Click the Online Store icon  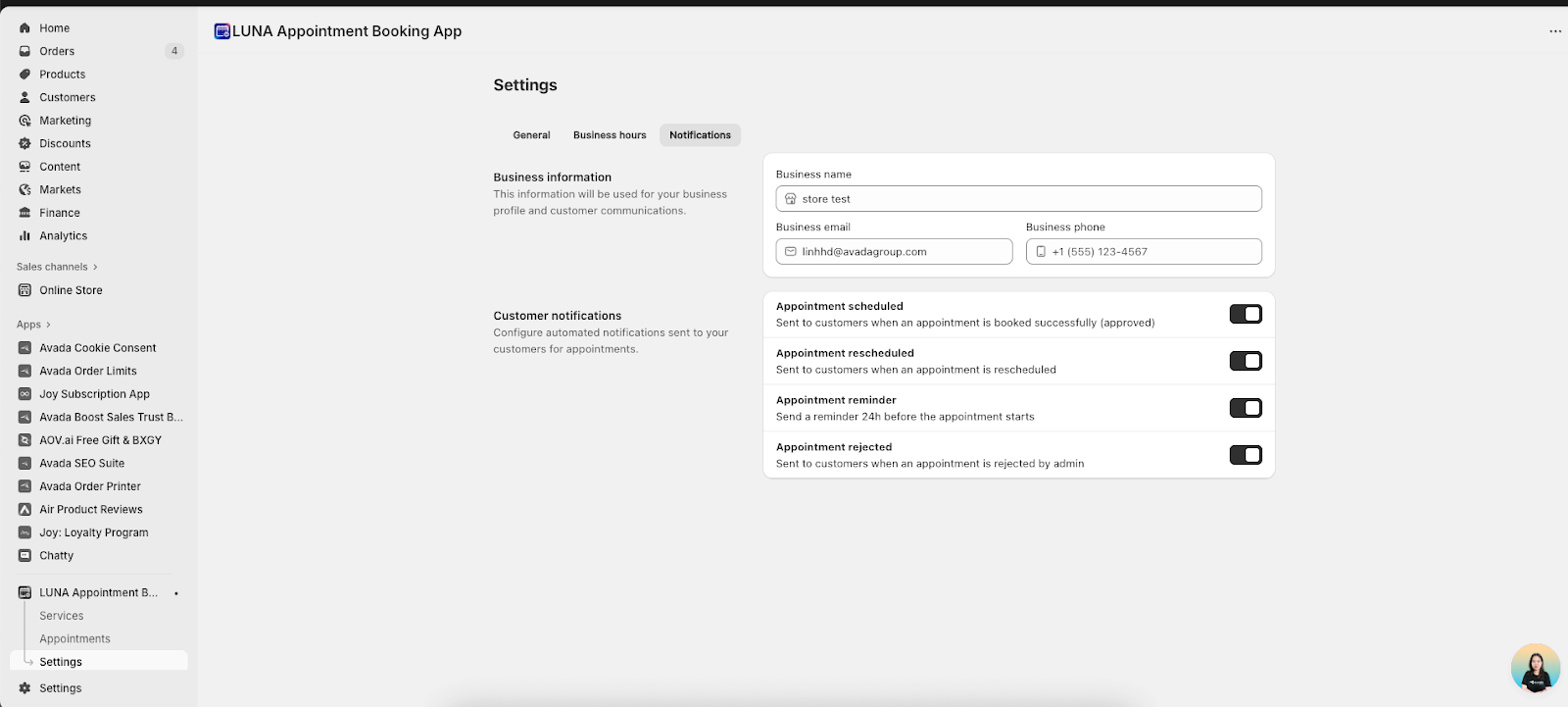click(24, 290)
